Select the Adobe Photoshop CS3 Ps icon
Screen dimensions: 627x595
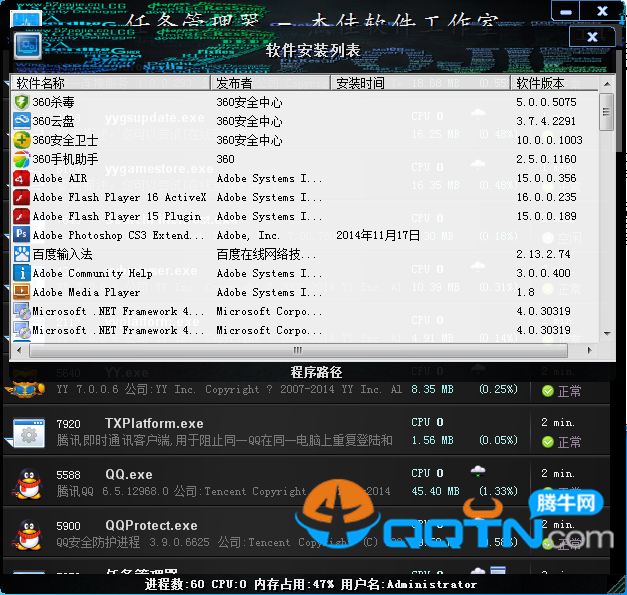22,235
